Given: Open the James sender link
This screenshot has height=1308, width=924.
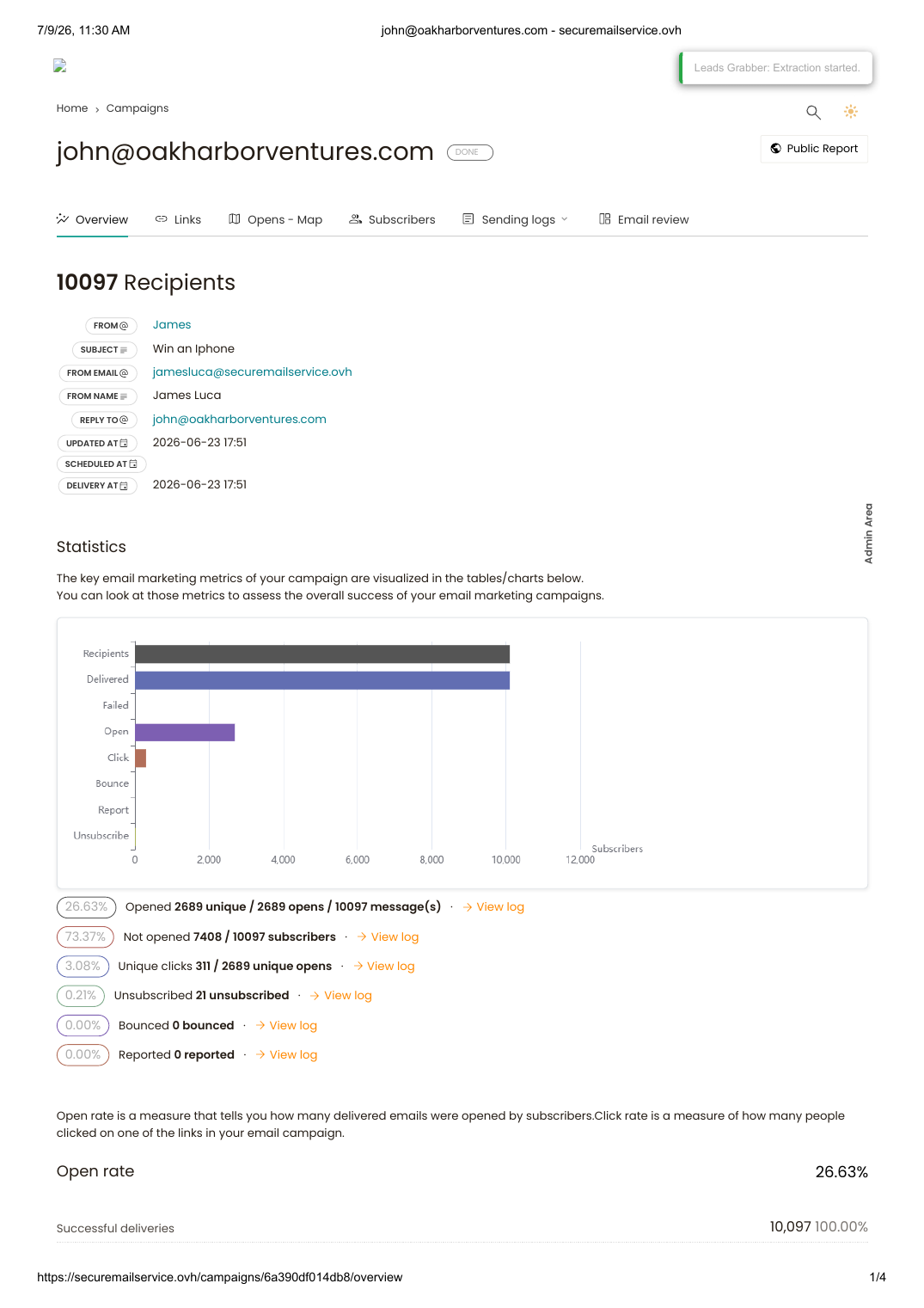Looking at the screenshot, I should click(x=172, y=325).
